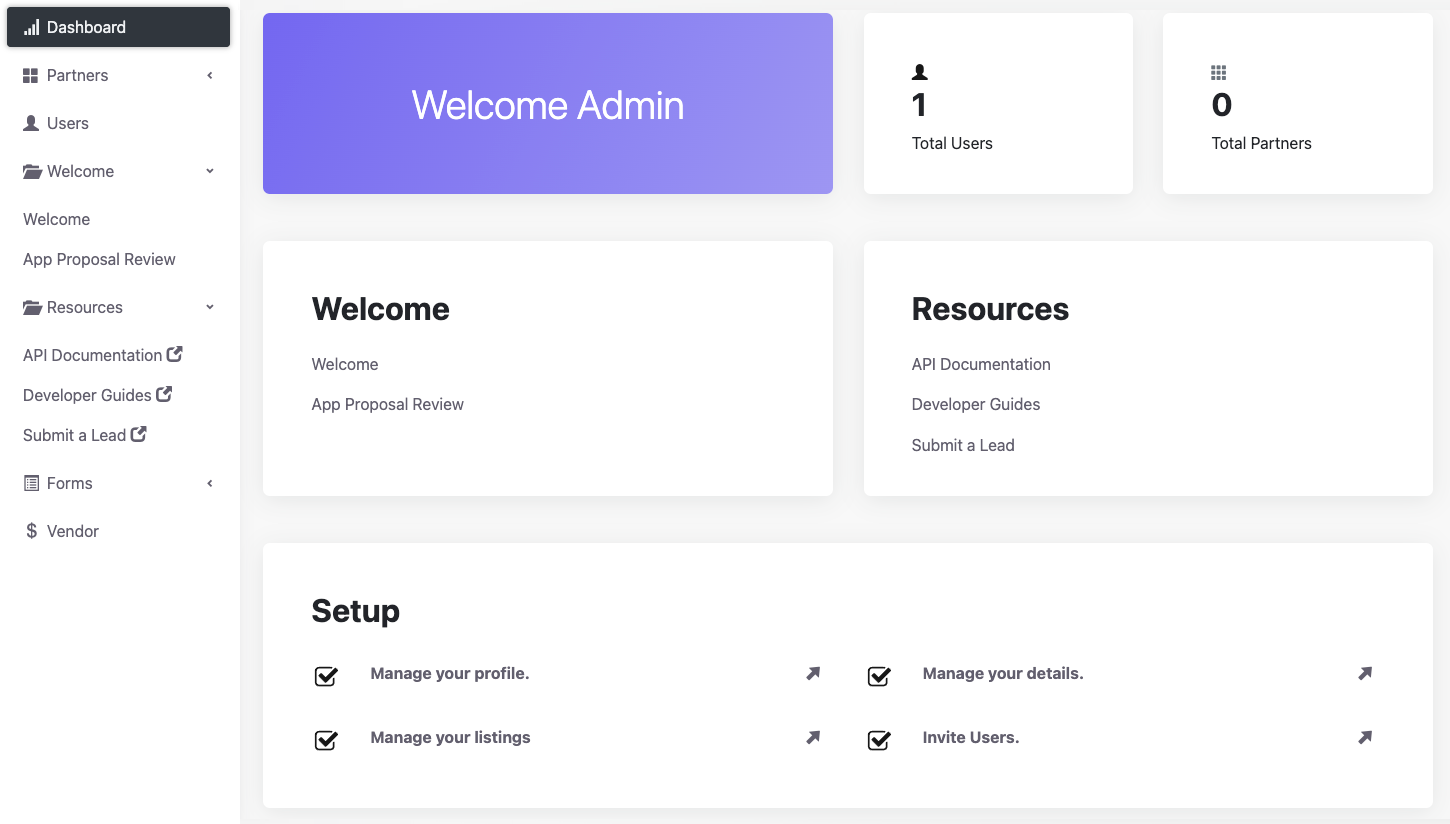The height and width of the screenshot is (824, 1450).
Task: Open arrow icon beside Manage your details
Action: point(1365,674)
